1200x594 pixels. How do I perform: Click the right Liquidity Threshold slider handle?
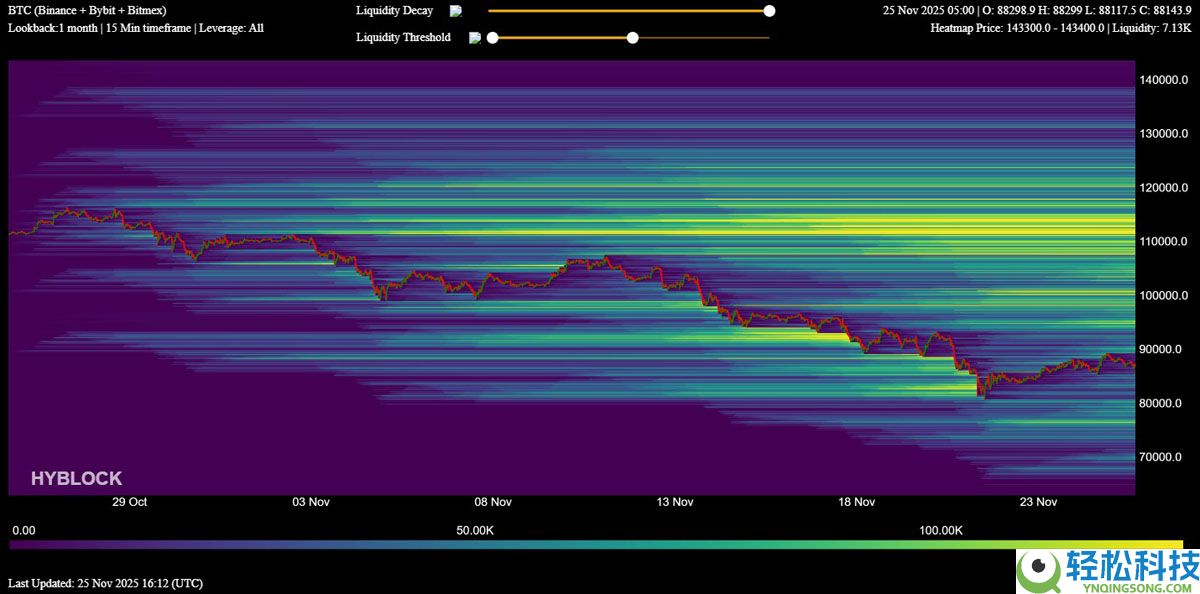click(632, 38)
